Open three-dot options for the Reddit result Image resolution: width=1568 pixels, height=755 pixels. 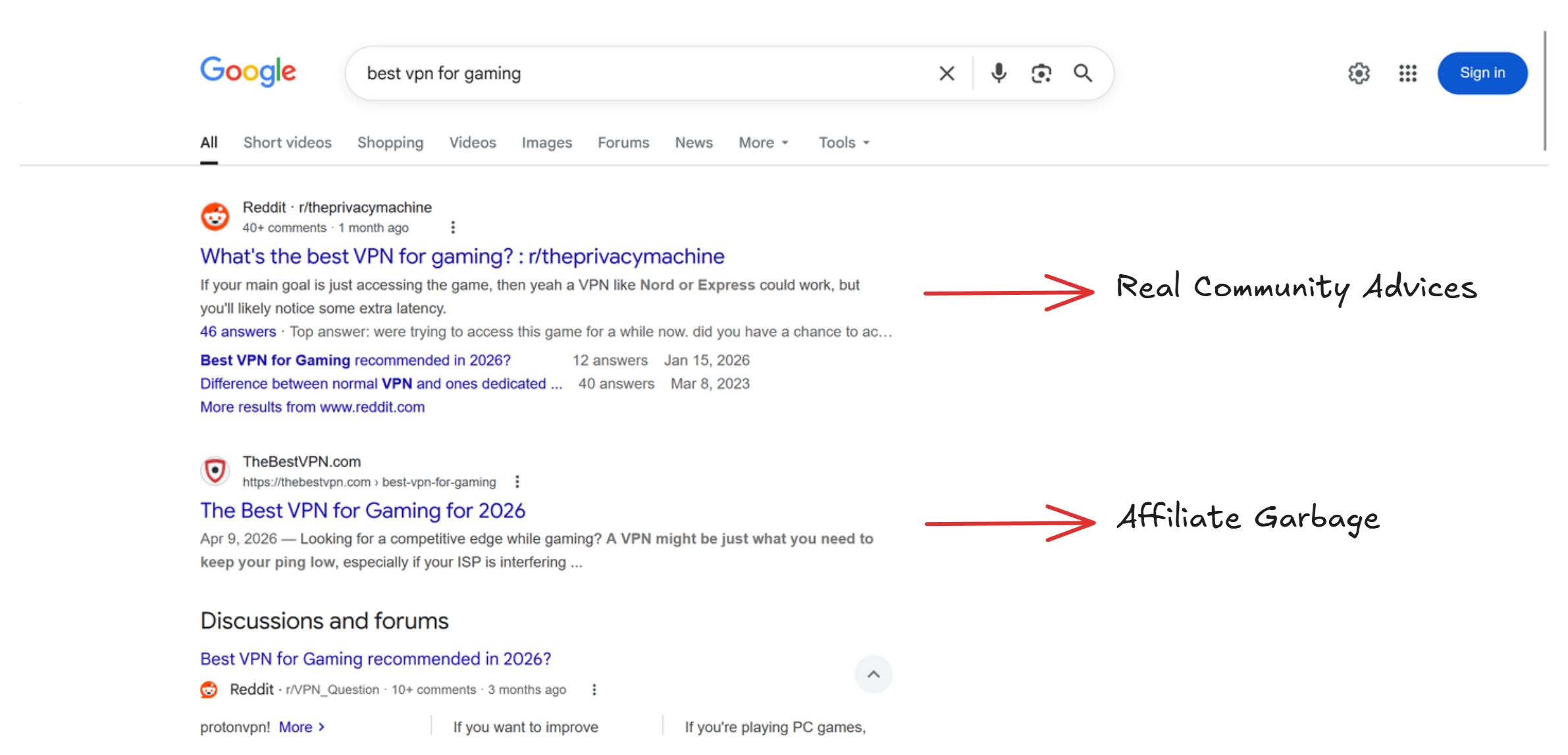click(x=453, y=227)
